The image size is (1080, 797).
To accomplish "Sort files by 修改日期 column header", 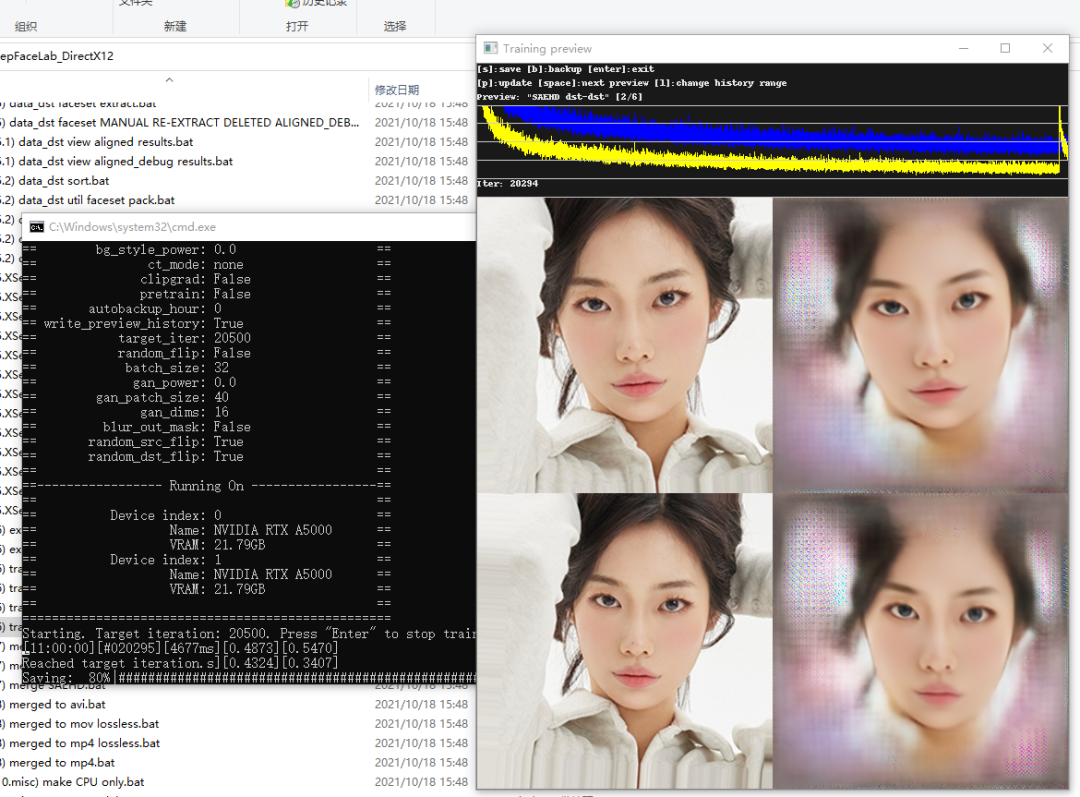I will click(397, 90).
